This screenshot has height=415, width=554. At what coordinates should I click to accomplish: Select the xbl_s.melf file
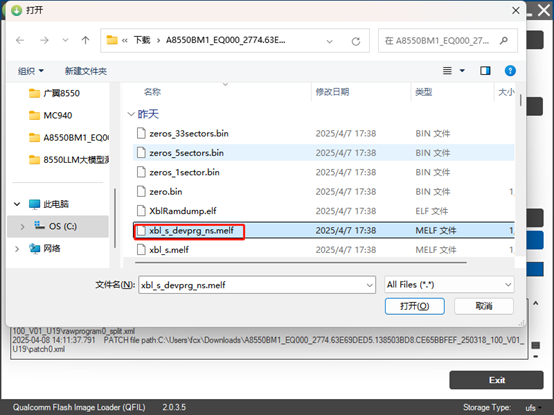324,250
